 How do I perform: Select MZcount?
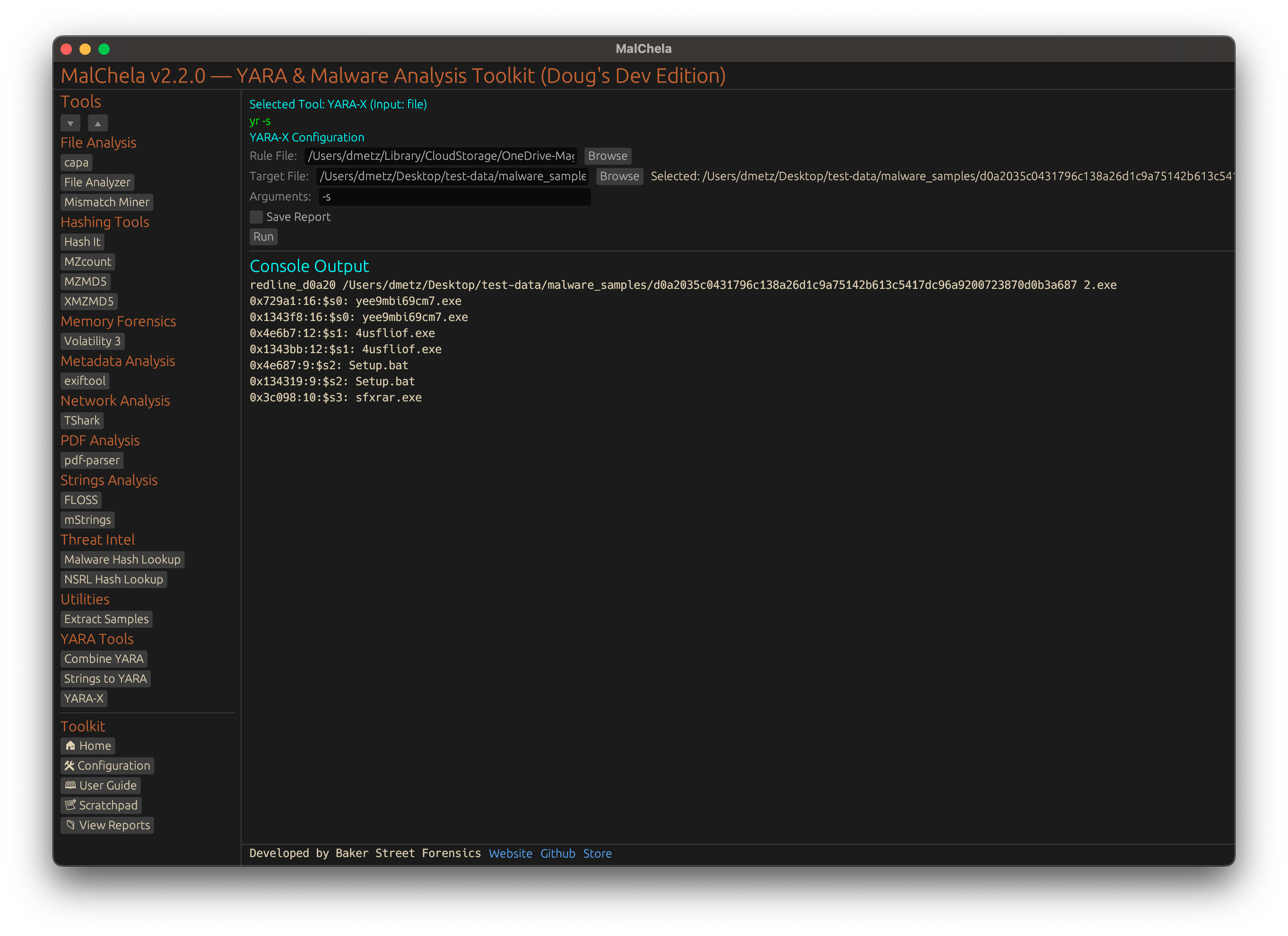click(x=87, y=262)
